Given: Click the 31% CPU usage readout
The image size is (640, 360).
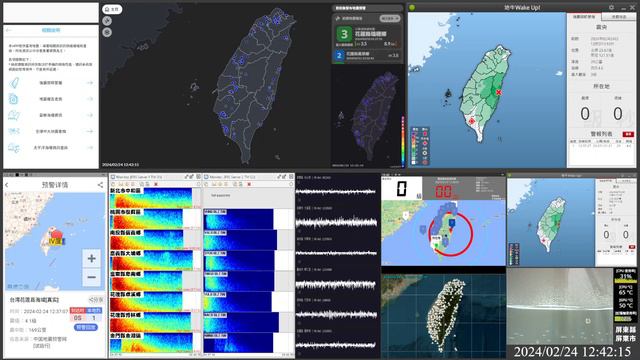Looking at the screenshot, I should (625, 276).
